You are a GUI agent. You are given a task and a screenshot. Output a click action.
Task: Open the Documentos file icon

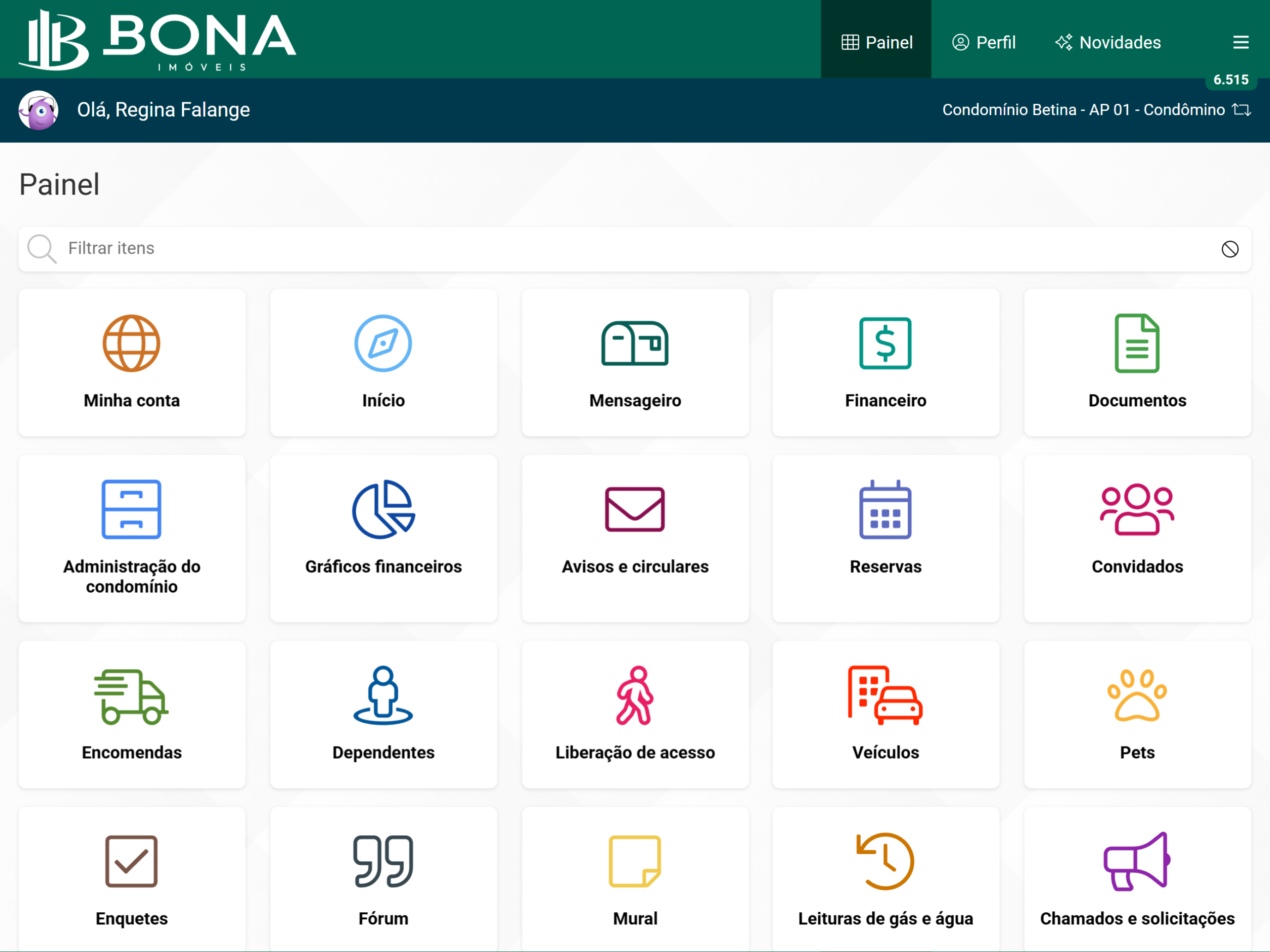[1137, 343]
